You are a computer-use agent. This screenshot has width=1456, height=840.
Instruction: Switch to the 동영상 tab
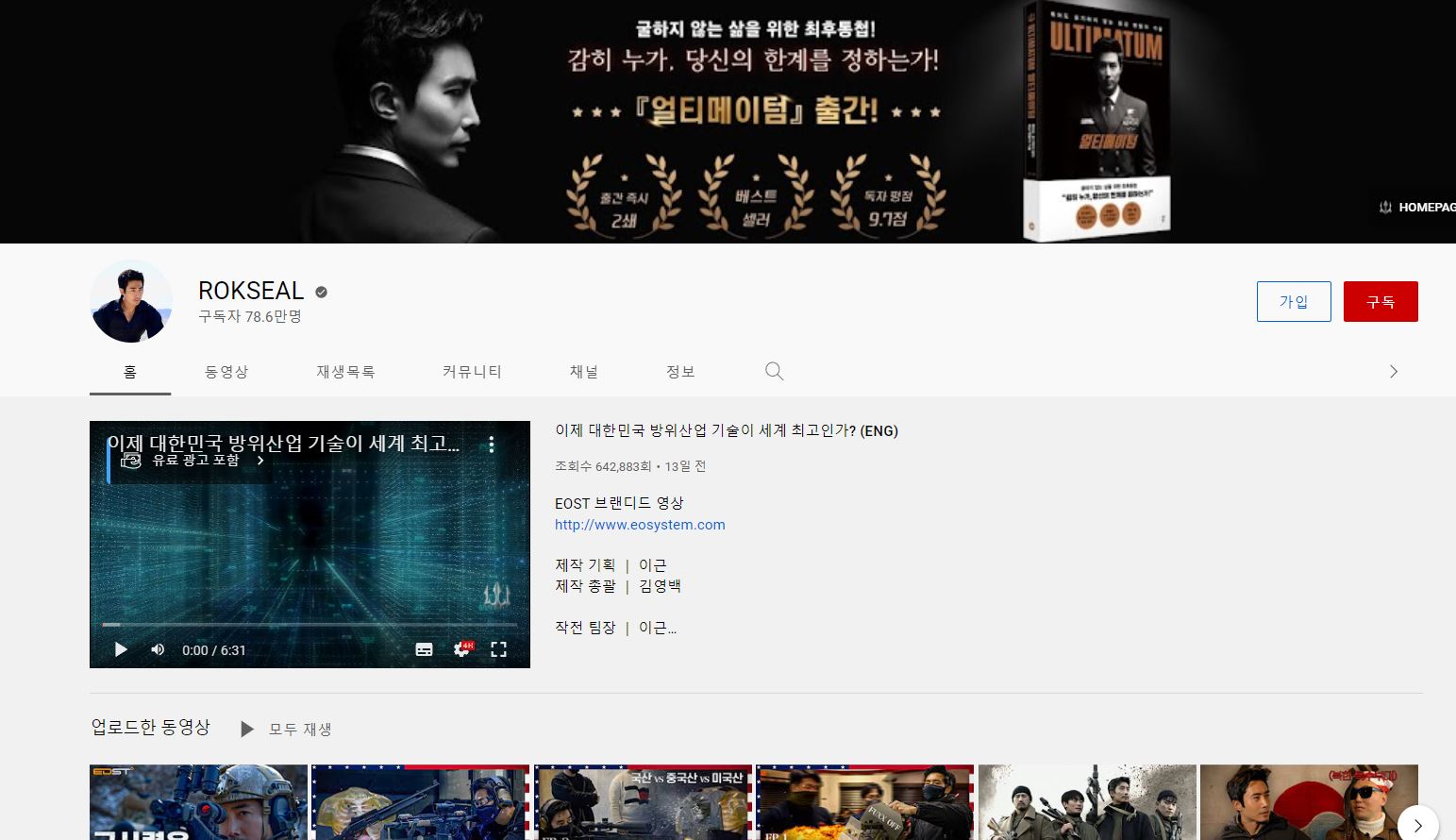[x=226, y=372]
